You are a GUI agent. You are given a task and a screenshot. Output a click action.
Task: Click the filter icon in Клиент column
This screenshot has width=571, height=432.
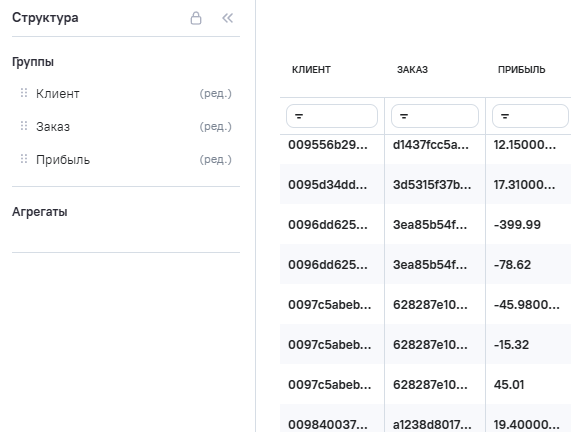coord(299,116)
